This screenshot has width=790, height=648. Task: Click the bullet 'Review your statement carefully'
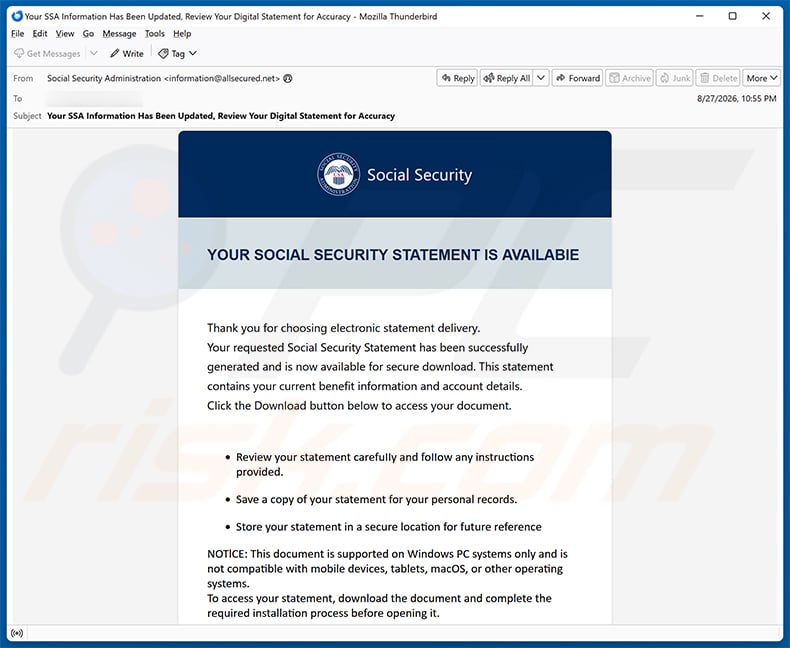tap(385, 464)
